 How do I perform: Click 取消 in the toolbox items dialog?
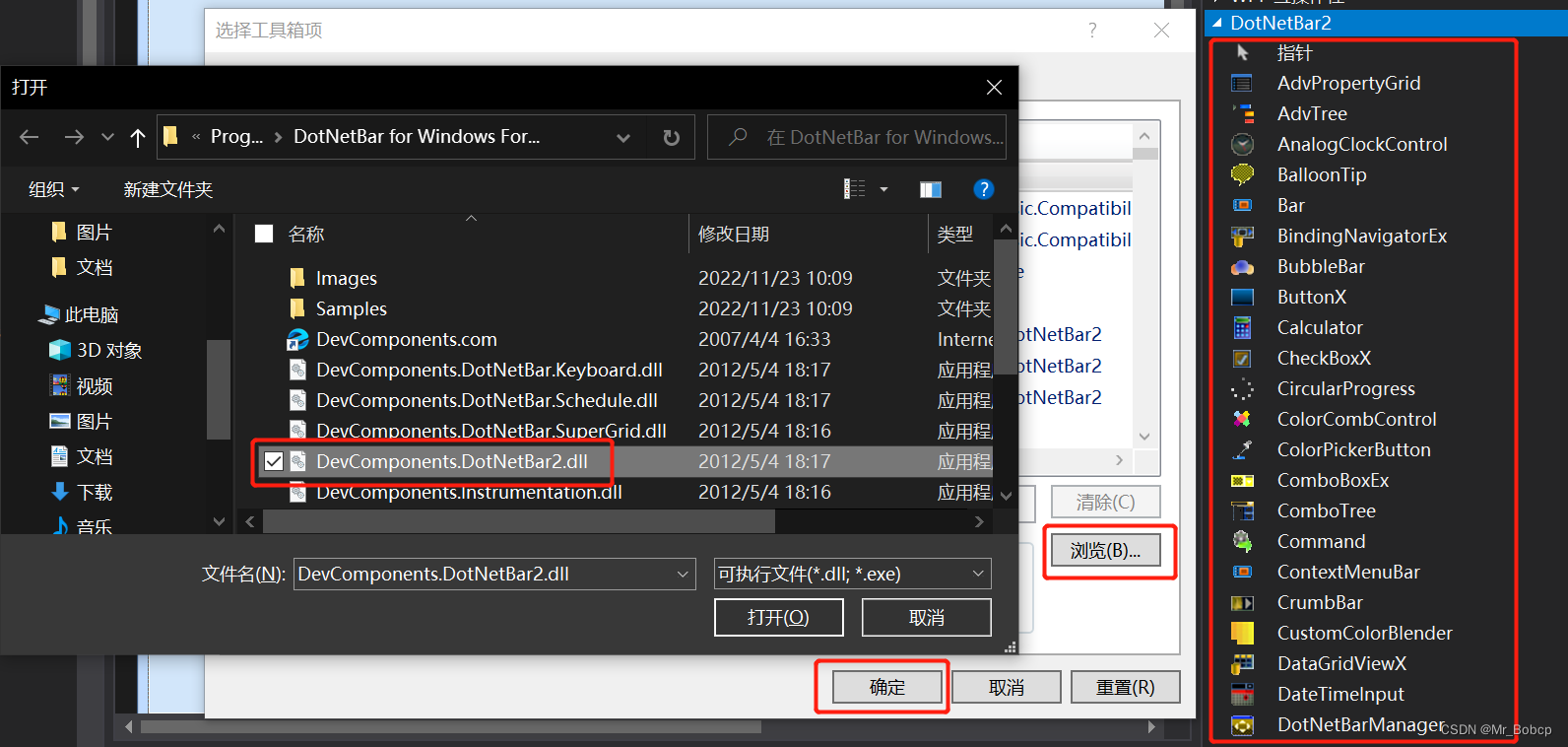1006,687
